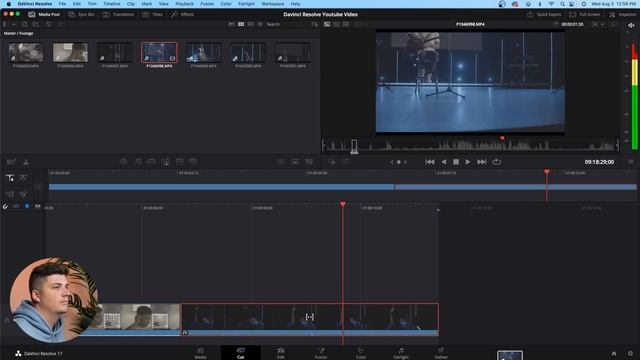The width and height of the screenshot is (640, 360).
Task: Switch viewer to Timeline mode
Action: (x=346, y=24)
